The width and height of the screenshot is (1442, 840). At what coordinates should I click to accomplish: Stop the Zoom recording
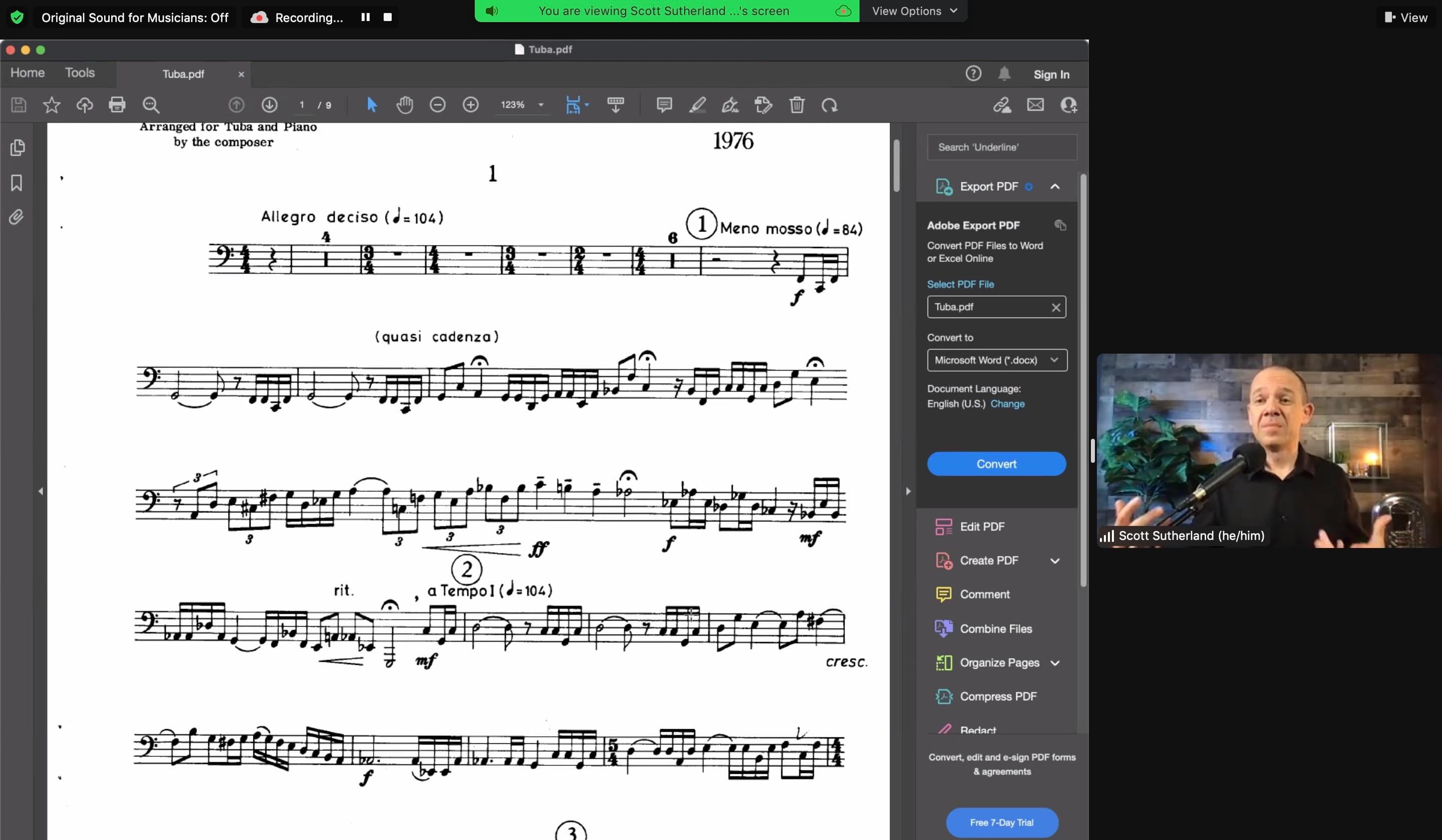point(387,17)
